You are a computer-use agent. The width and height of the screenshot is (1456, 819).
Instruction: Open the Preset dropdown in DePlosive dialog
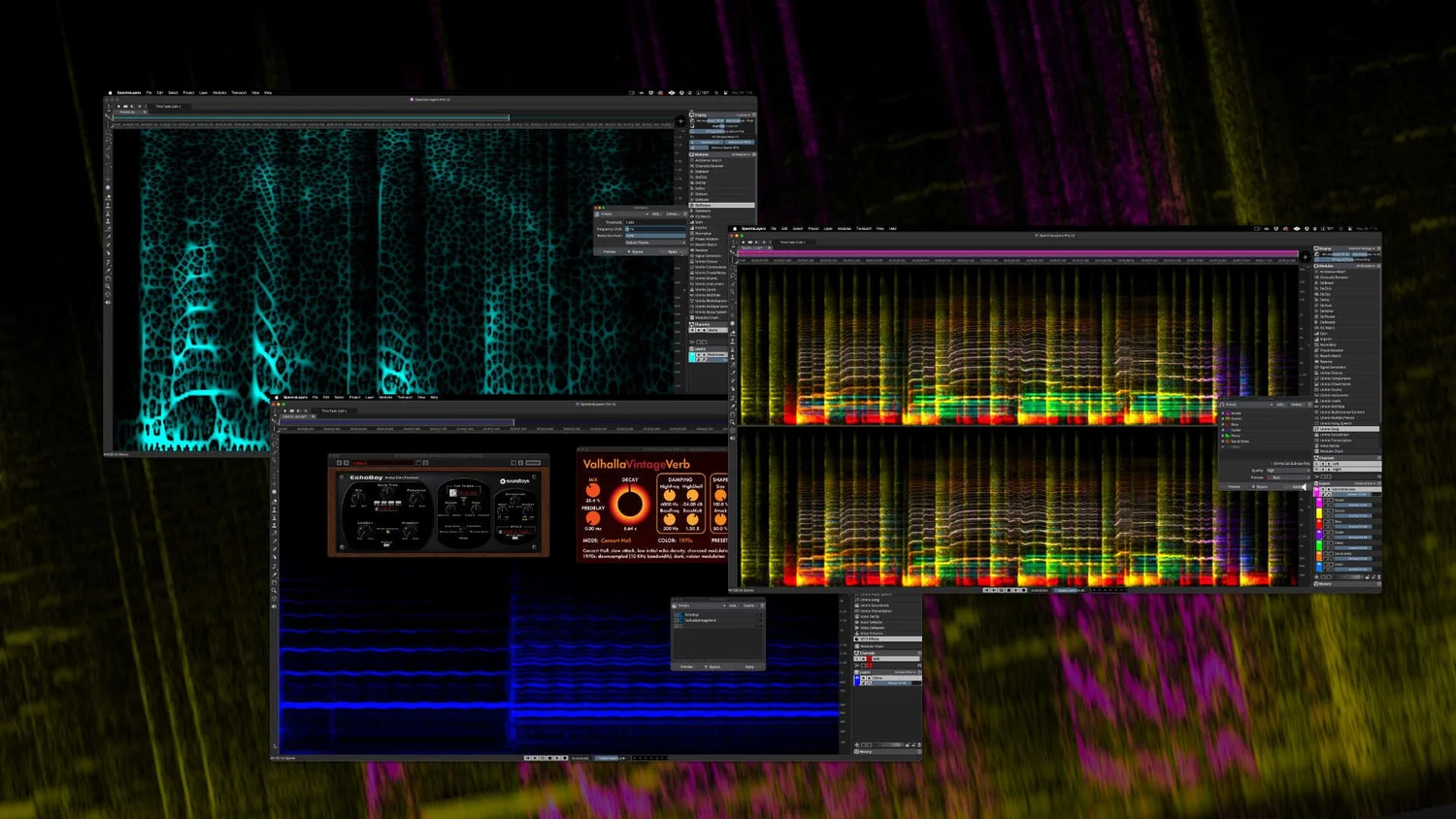(x=623, y=213)
